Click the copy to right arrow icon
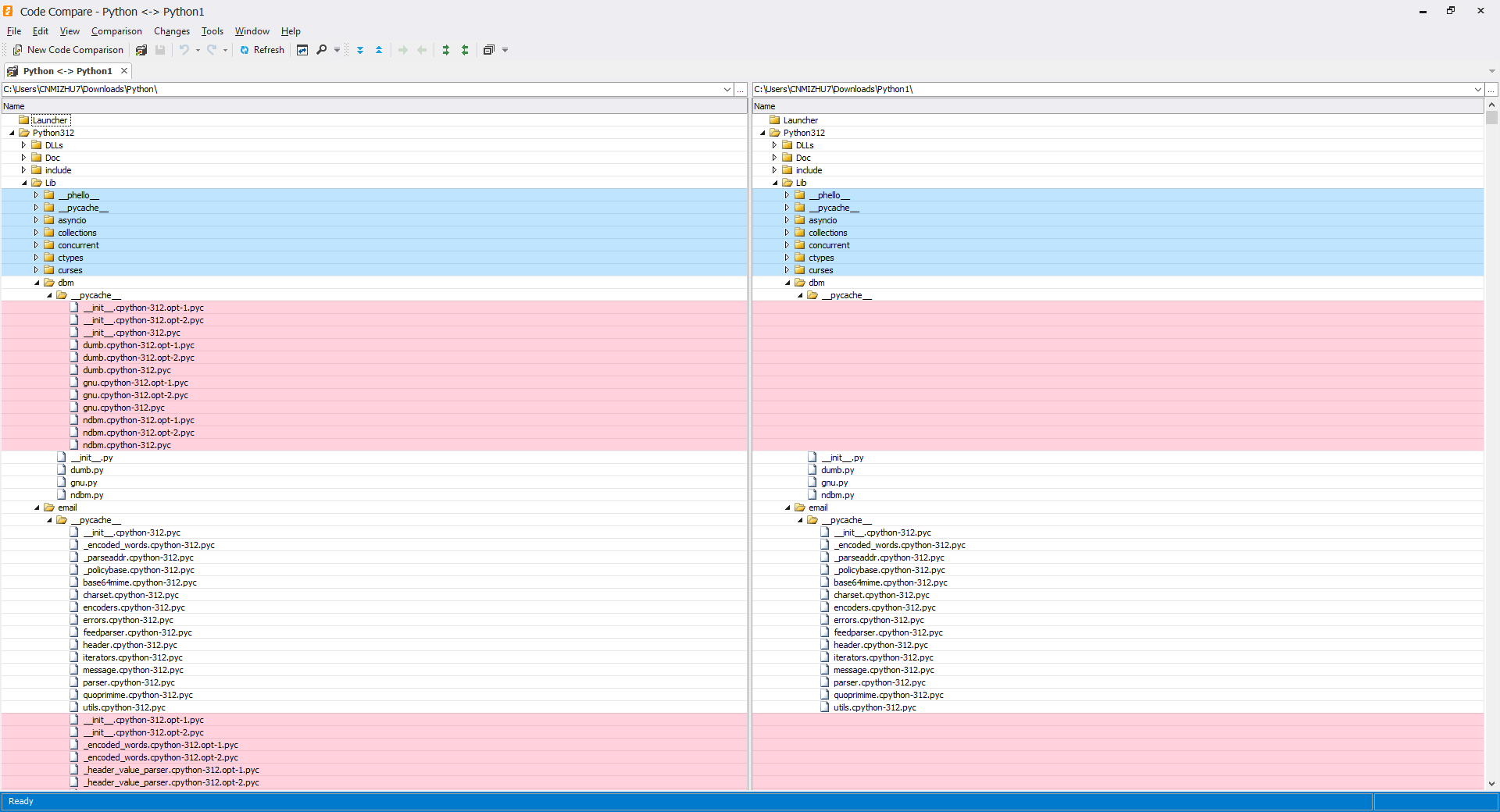This screenshot has height=812, width=1500. 403,50
